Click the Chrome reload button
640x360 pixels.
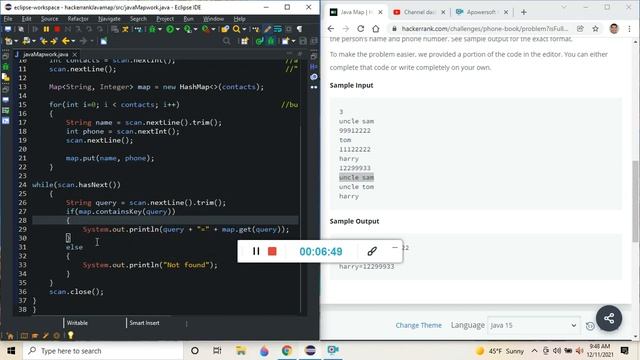(x=360, y=29)
